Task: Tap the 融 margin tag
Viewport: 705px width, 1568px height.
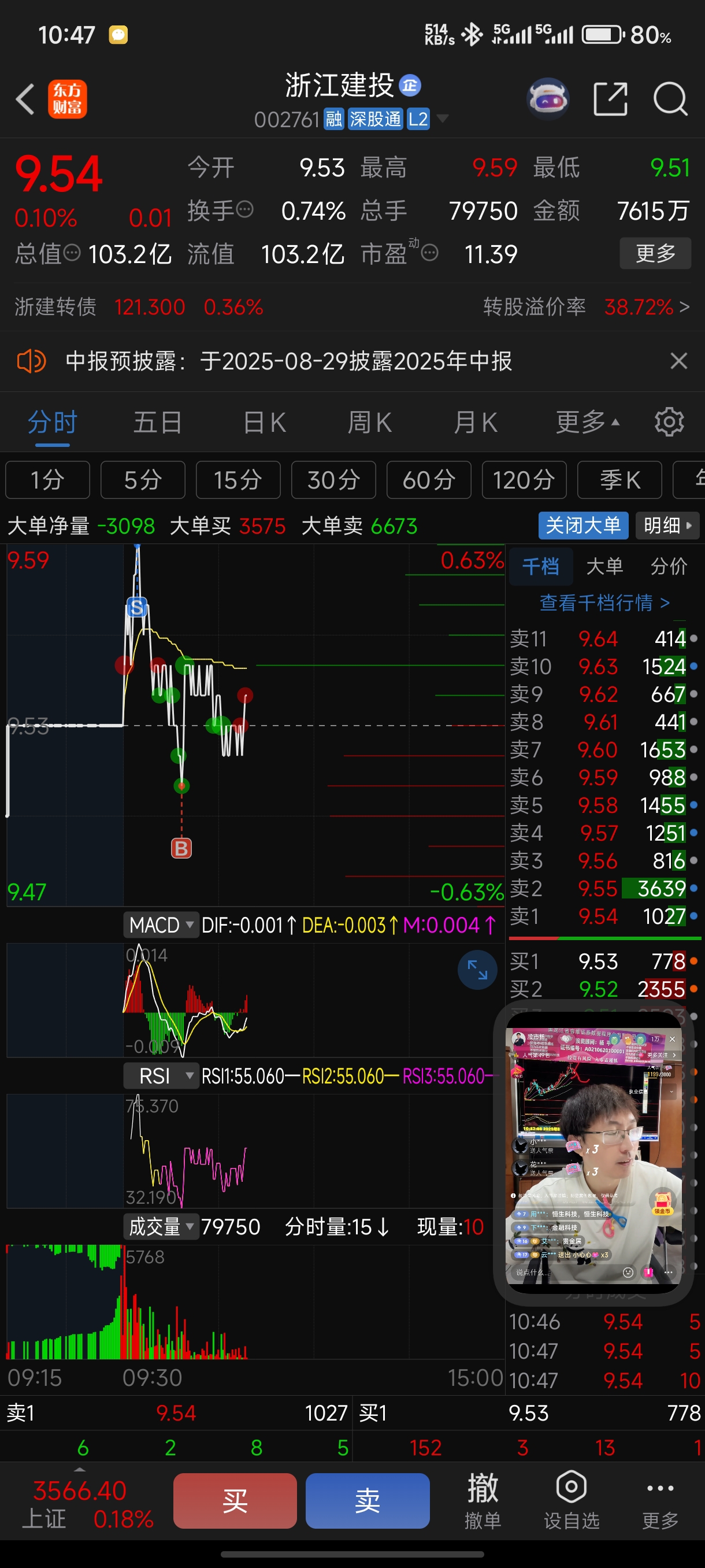Action: (333, 119)
